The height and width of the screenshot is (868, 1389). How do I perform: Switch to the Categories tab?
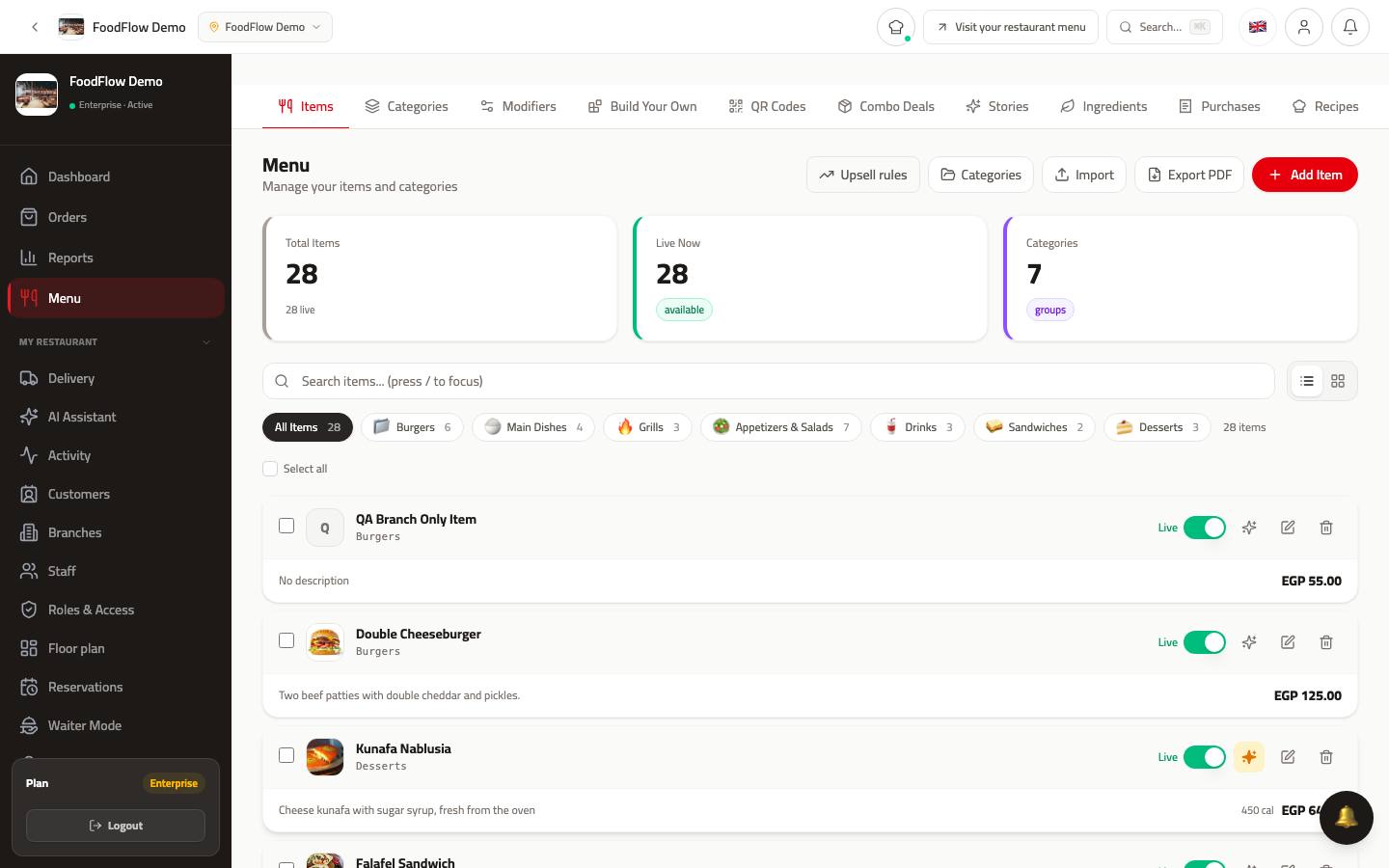[406, 106]
